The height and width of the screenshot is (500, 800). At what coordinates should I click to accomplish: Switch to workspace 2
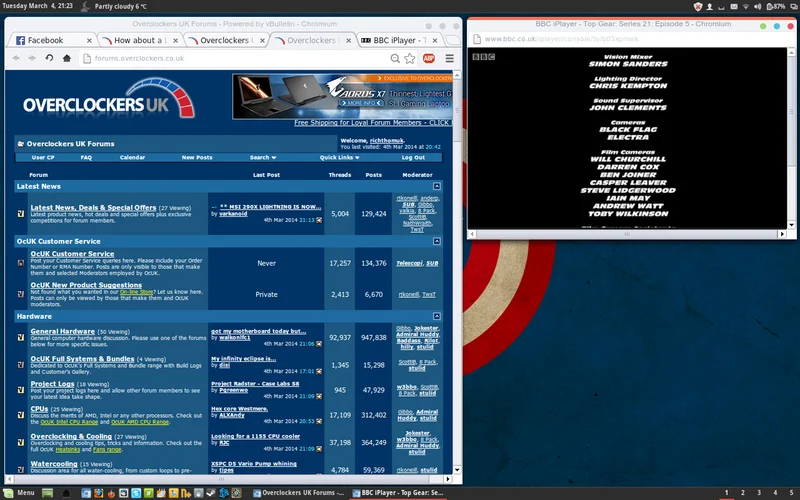[743, 493]
